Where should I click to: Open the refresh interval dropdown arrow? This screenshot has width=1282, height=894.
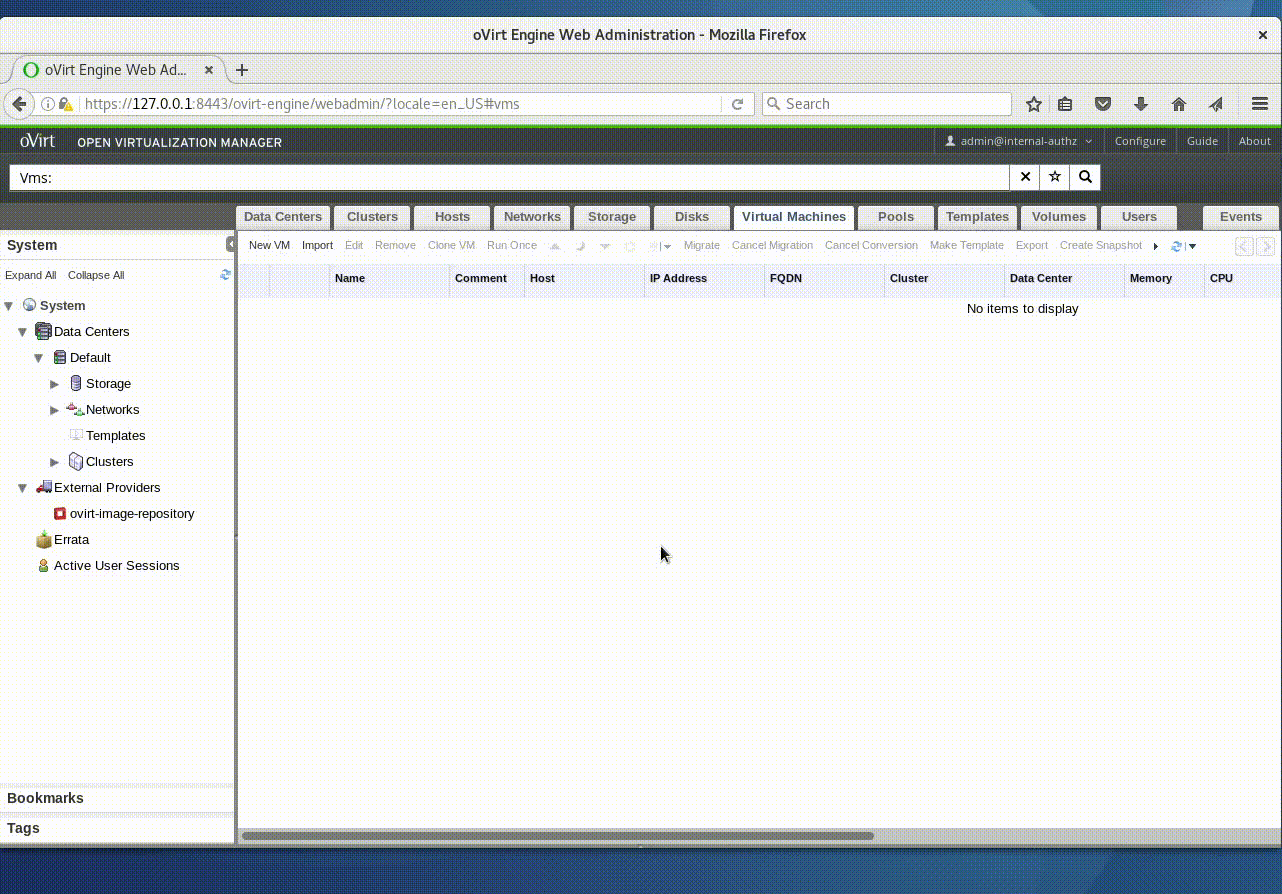[1192, 246]
